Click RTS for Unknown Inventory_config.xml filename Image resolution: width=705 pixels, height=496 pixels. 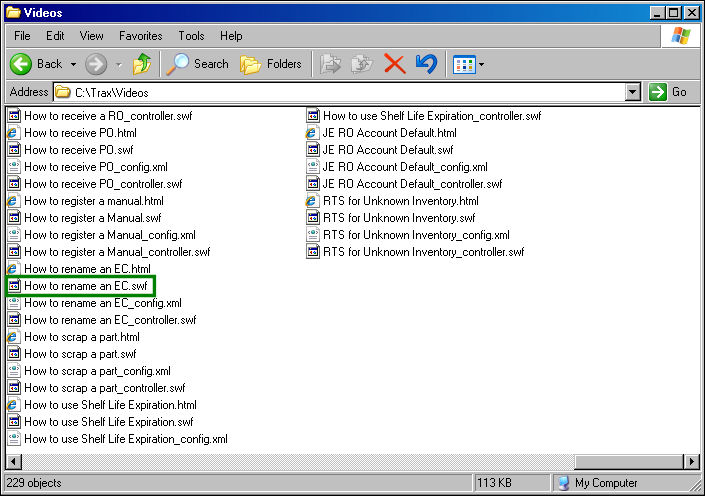(x=416, y=235)
